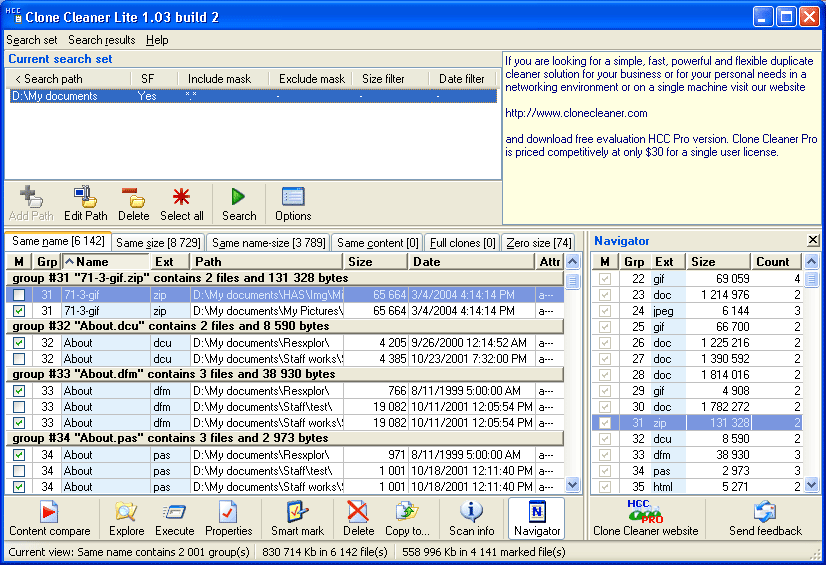Click the Path column header in the results list
Image resolution: width=826 pixels, height=565 pixels.
[266, 262]
